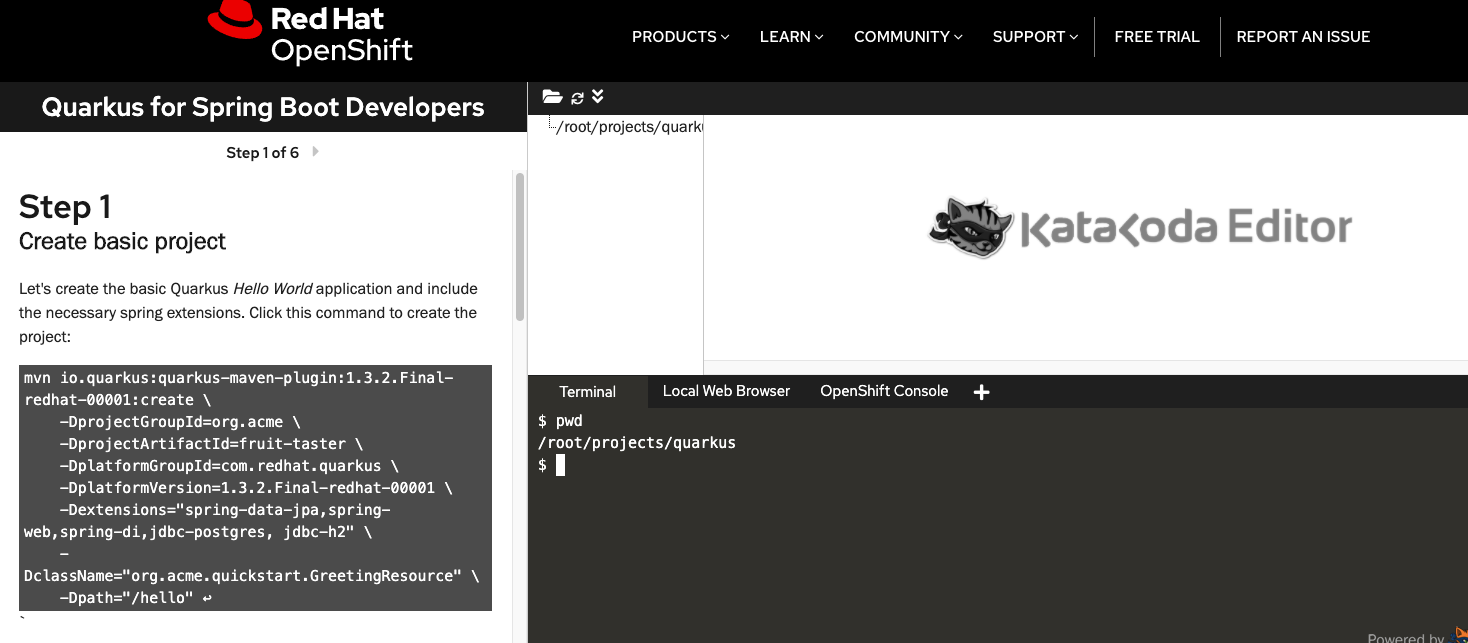Click the Katacoda Editor cat logo

point(968,226)
